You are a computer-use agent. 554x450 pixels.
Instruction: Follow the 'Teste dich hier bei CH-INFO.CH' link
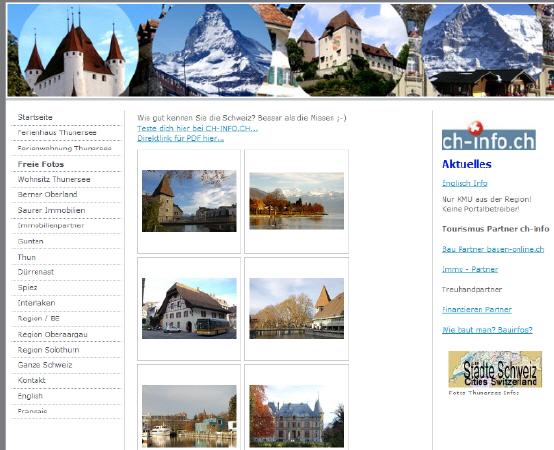click(198, 128)
